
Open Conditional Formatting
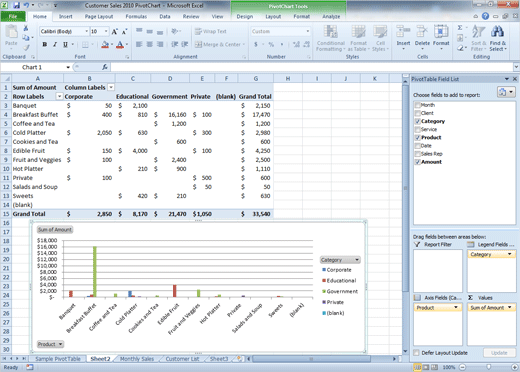[330, 38]
